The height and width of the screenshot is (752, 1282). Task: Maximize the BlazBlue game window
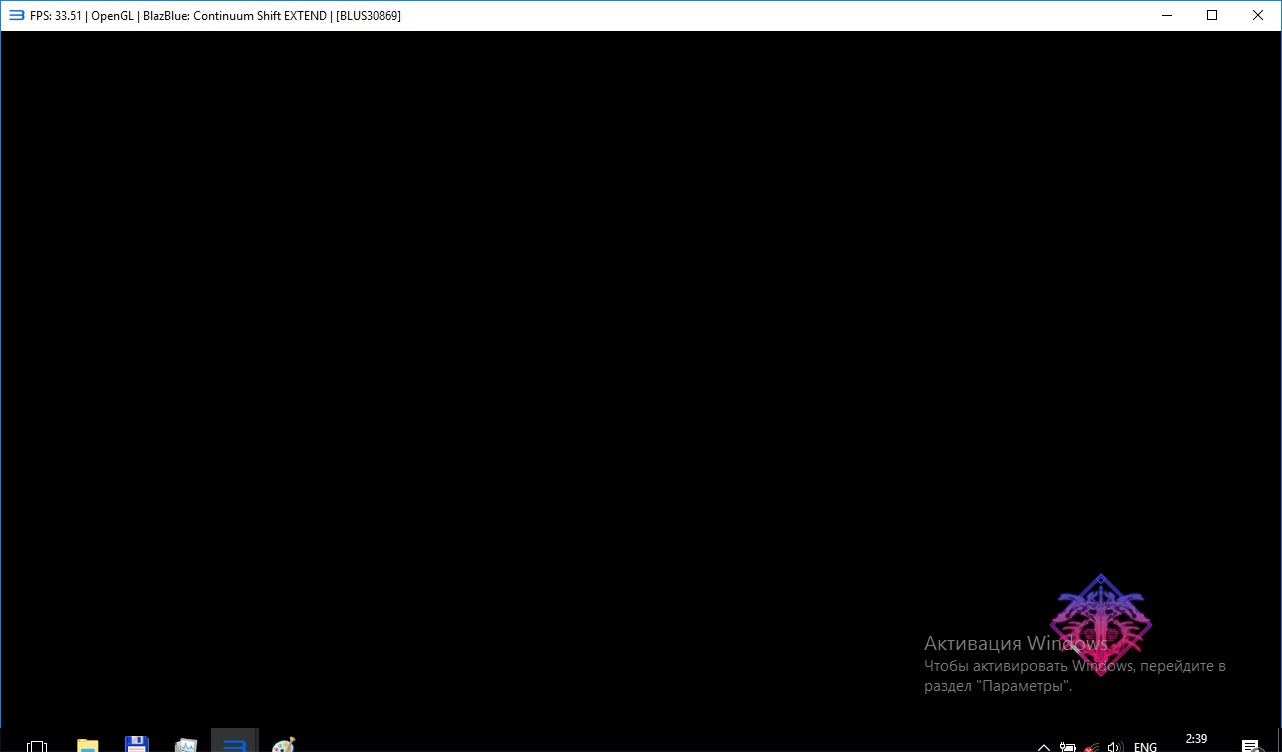[x=1212, y=15]
